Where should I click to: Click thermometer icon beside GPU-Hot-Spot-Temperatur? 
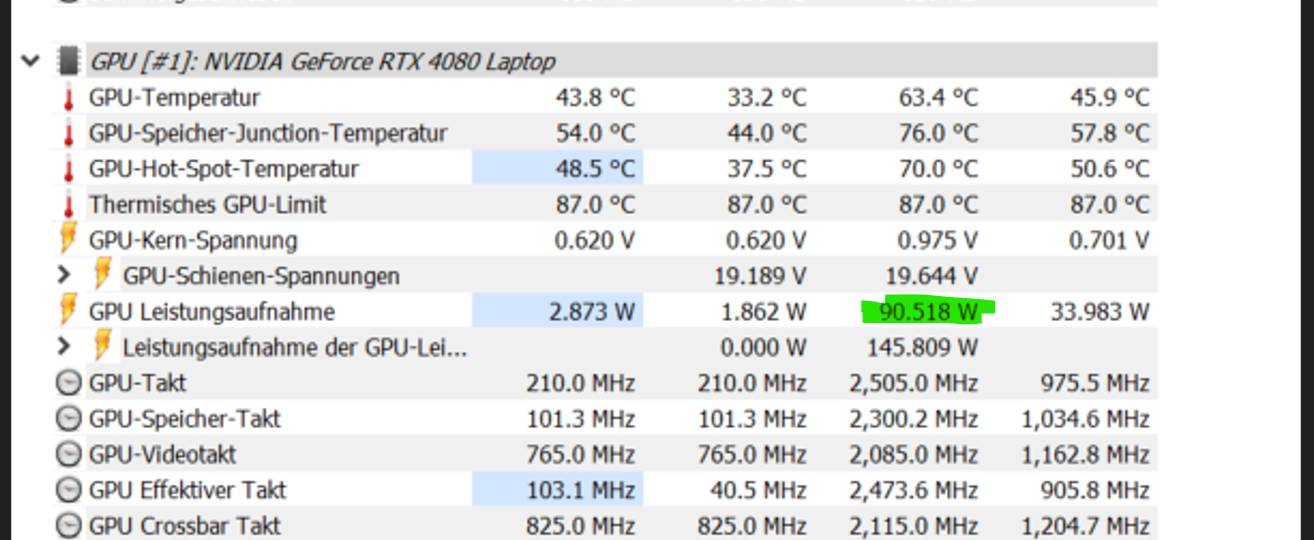click(68, 169)
